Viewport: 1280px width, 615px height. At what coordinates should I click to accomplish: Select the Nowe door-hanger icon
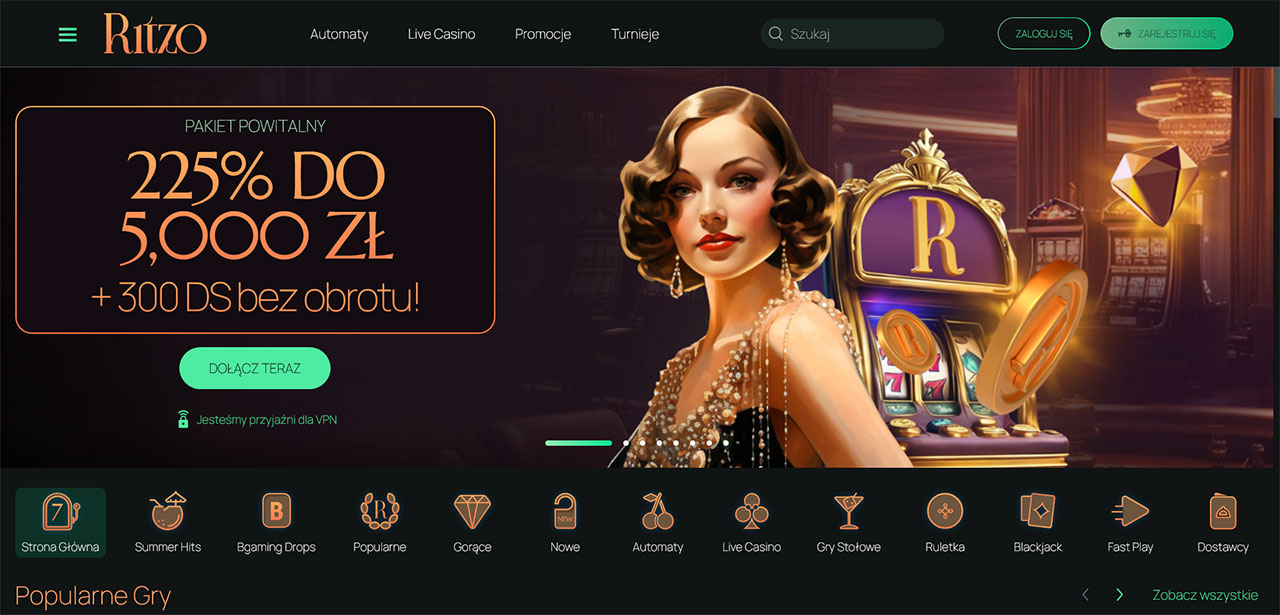coord(565,511)
